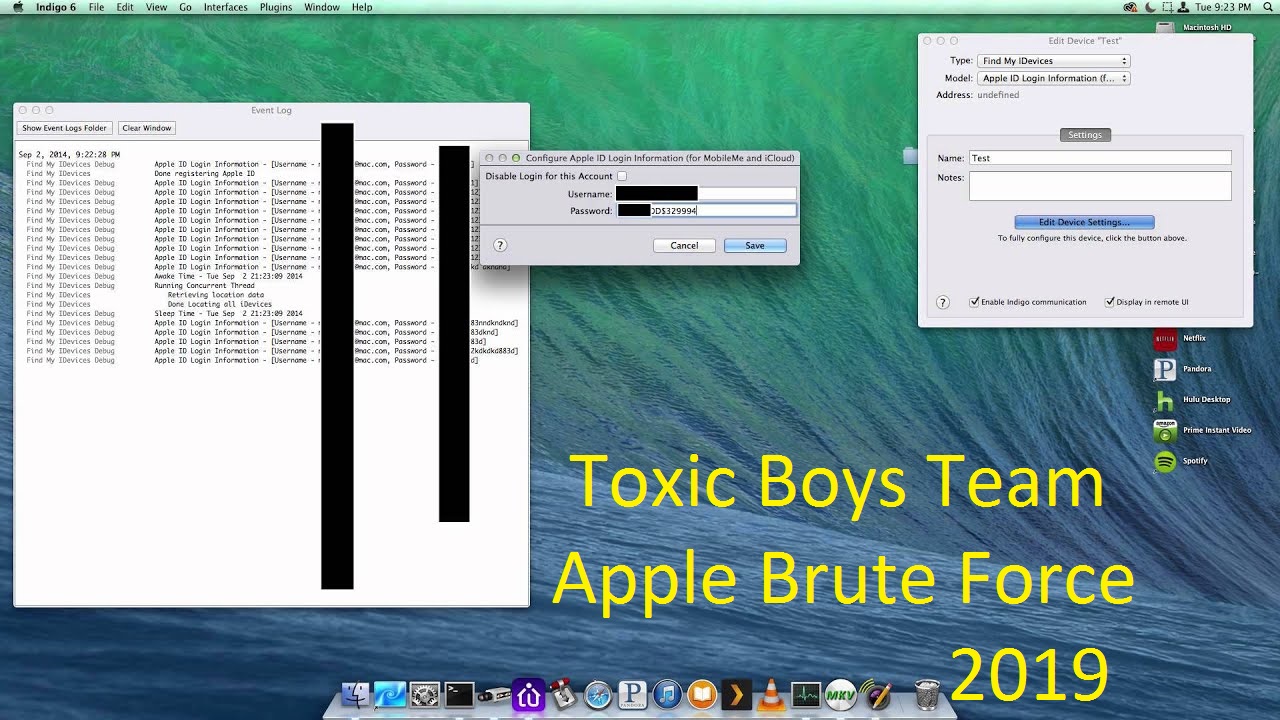
Task: Open security camera app in dock
Action: pyautogui.click(x=493, y=695)
